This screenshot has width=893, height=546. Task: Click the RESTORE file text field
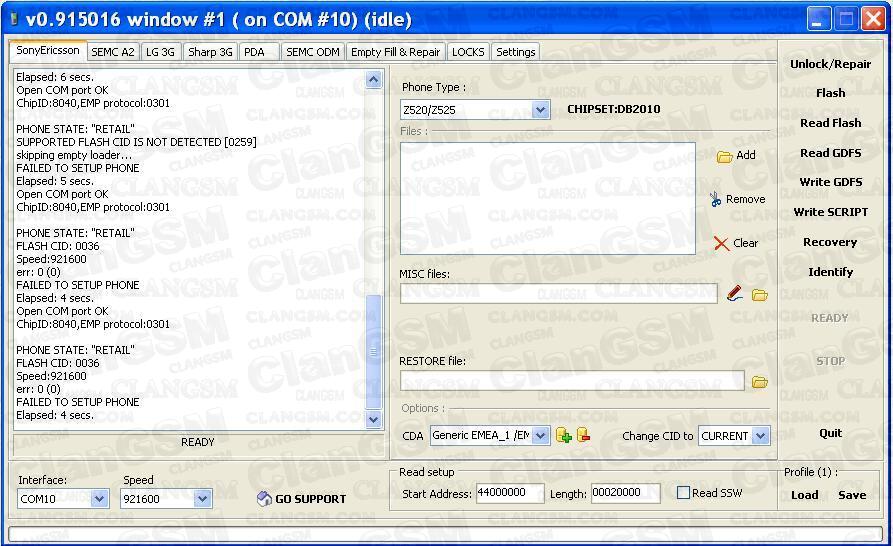pyautogui.click(x=572, y=380)
